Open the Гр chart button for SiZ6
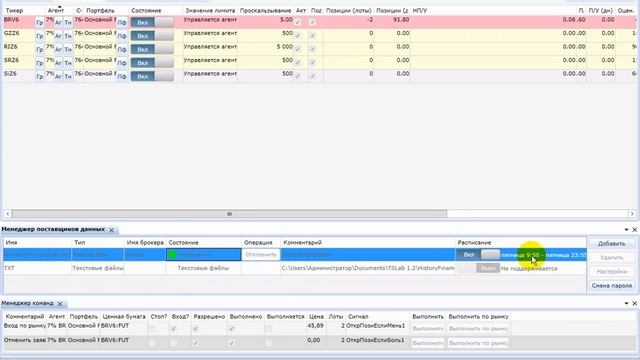This screenshot has height=360, width=640. (x=39, y=76)
